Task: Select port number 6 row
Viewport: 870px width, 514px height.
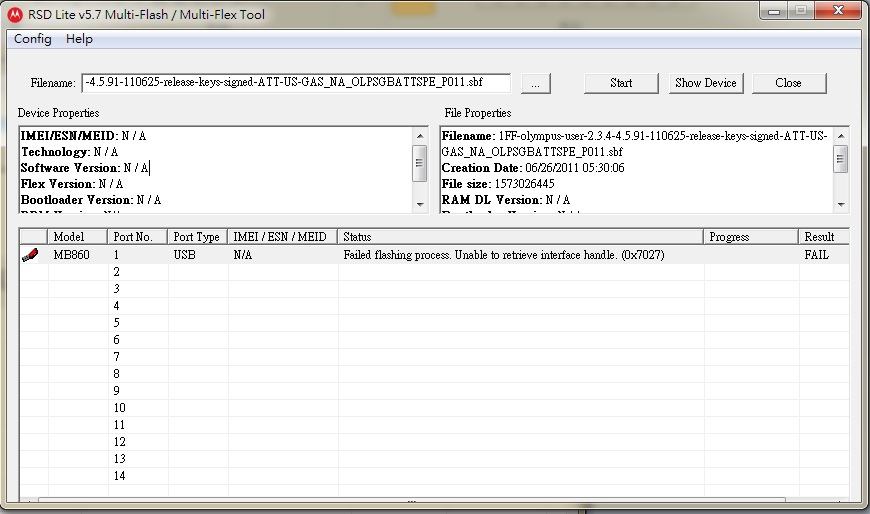Action: click(434, 340)
